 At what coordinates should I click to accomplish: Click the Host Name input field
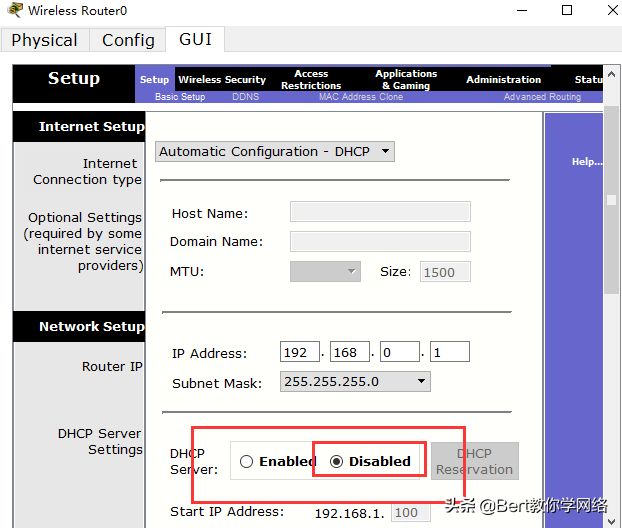pos(380,212)
